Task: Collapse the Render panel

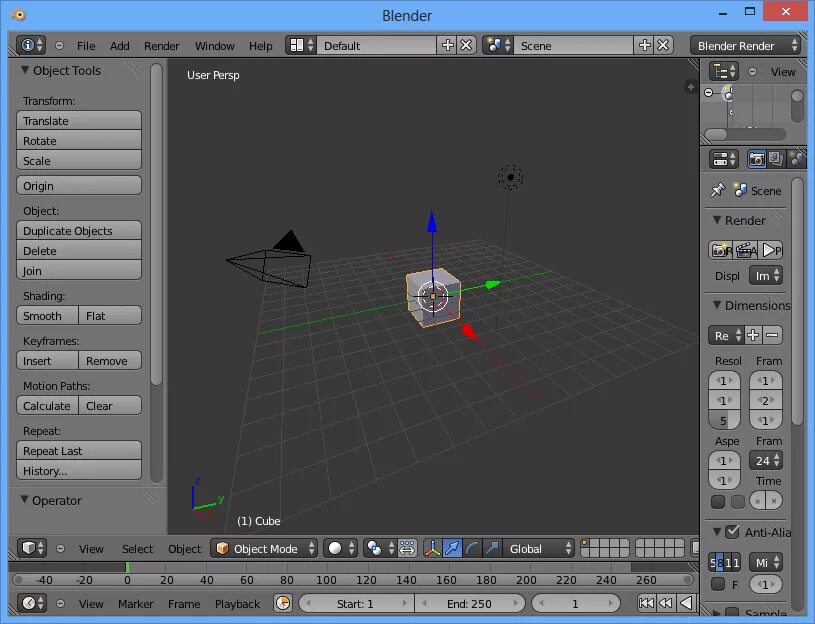Action: [717, 220]
